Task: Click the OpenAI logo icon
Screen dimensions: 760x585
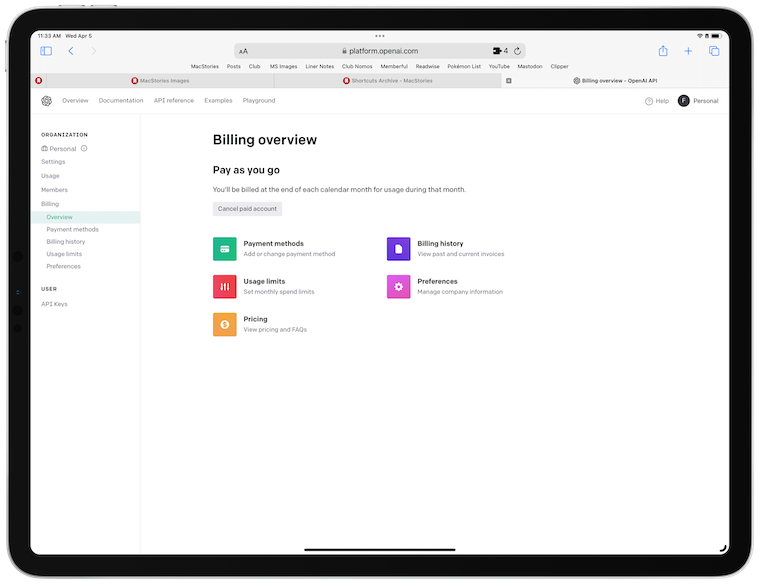Action: point(47,101)
